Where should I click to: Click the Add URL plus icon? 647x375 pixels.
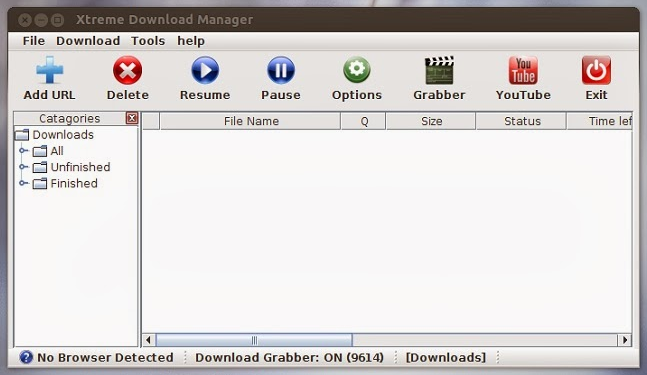point(50,71)
